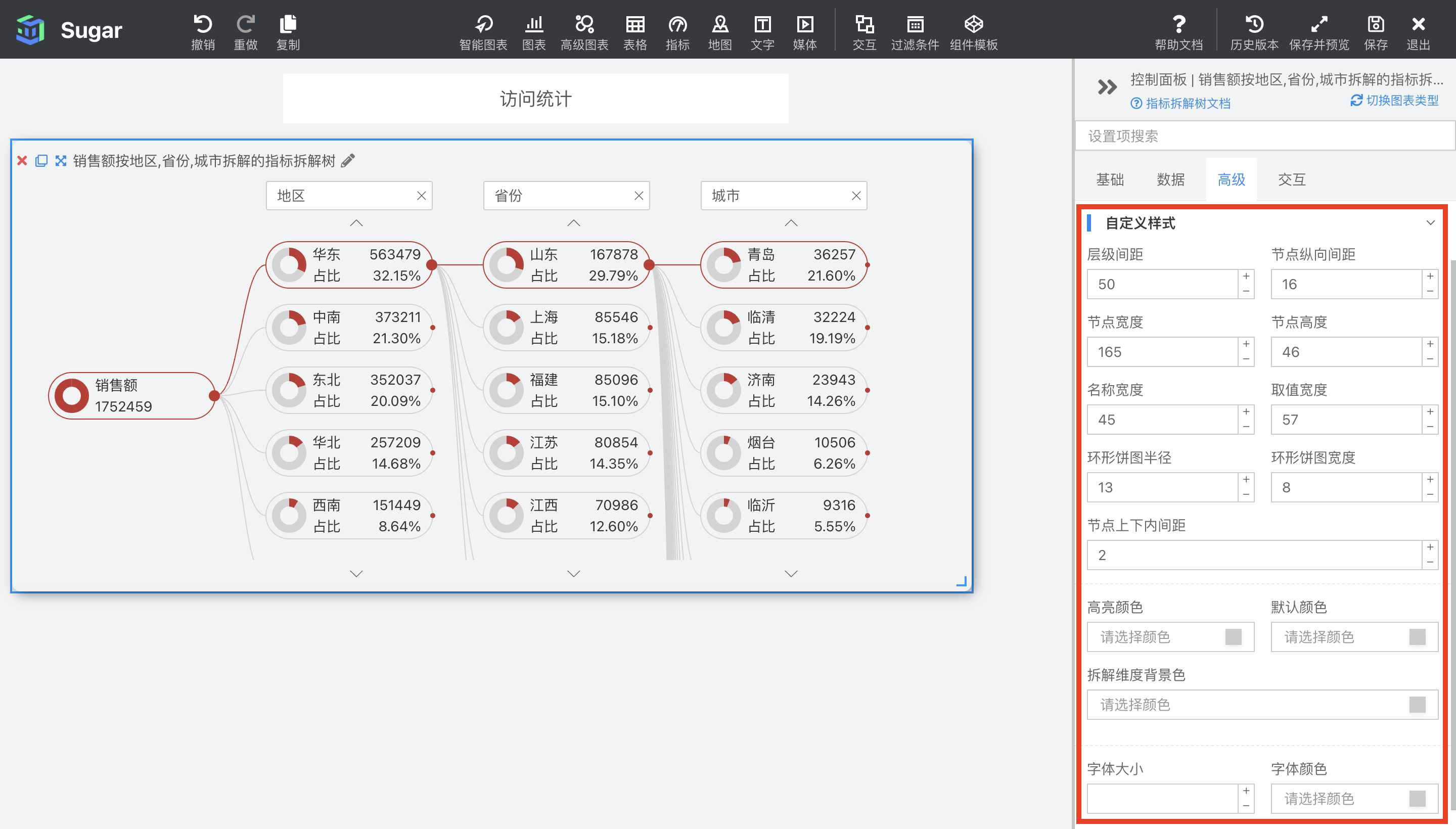
Task: Pick a 默认颜色 swatch
Action: (x=1417, y=636)
